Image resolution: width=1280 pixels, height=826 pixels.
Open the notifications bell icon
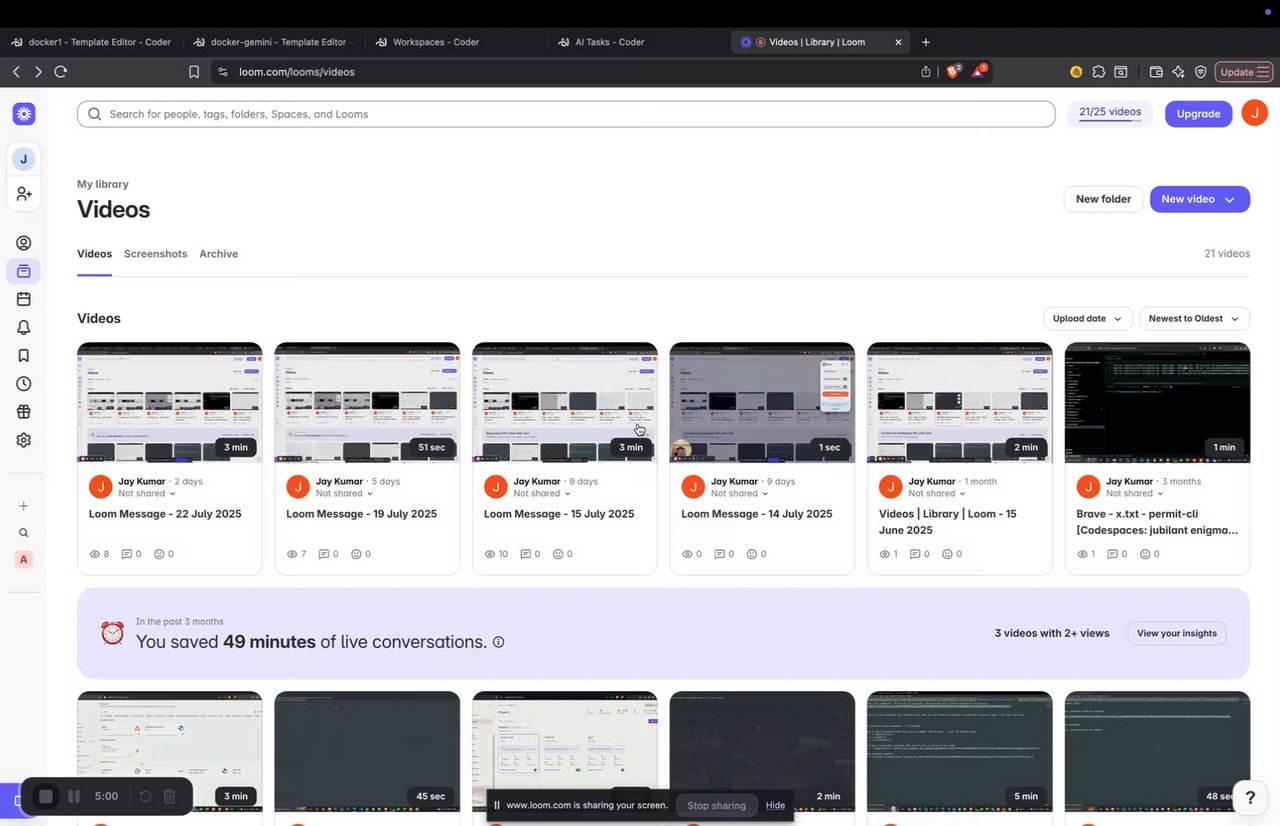(x=24, y=327)
